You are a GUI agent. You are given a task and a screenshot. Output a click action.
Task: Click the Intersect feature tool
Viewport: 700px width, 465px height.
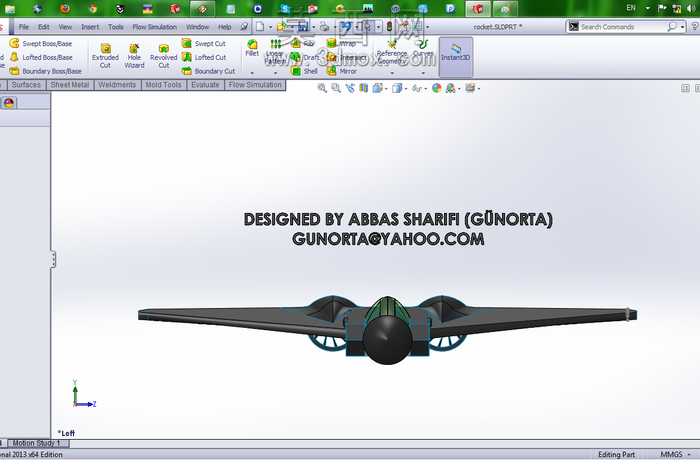click(346, 57)
